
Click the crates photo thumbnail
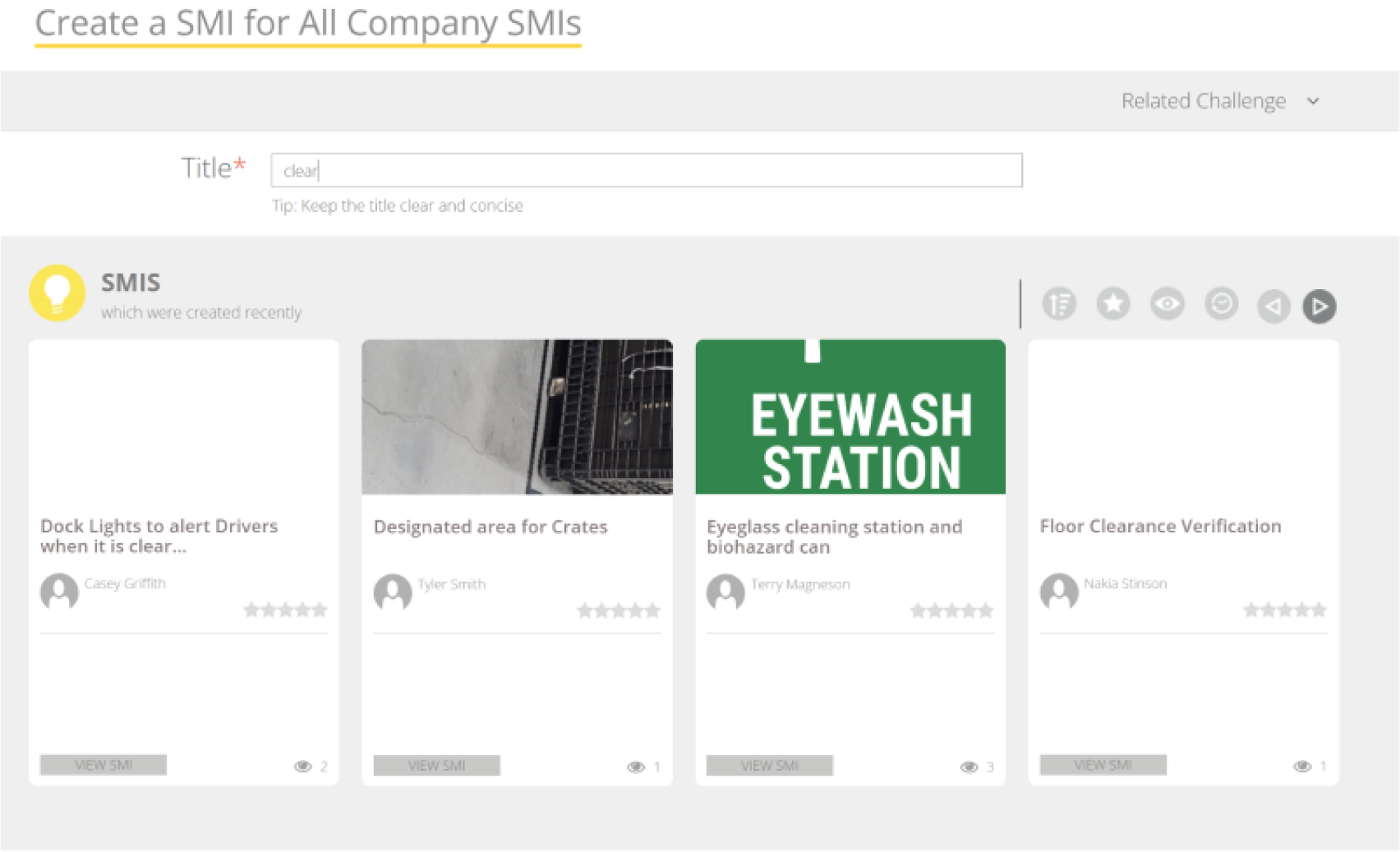point(517,417)
